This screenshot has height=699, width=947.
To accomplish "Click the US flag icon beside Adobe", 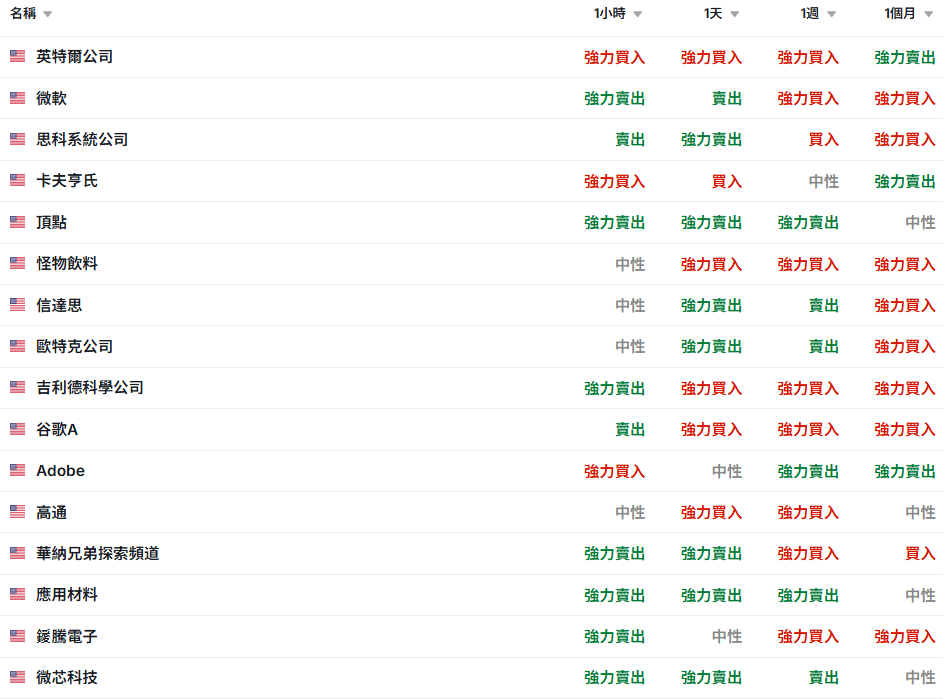I will click(x=18, y=470).
